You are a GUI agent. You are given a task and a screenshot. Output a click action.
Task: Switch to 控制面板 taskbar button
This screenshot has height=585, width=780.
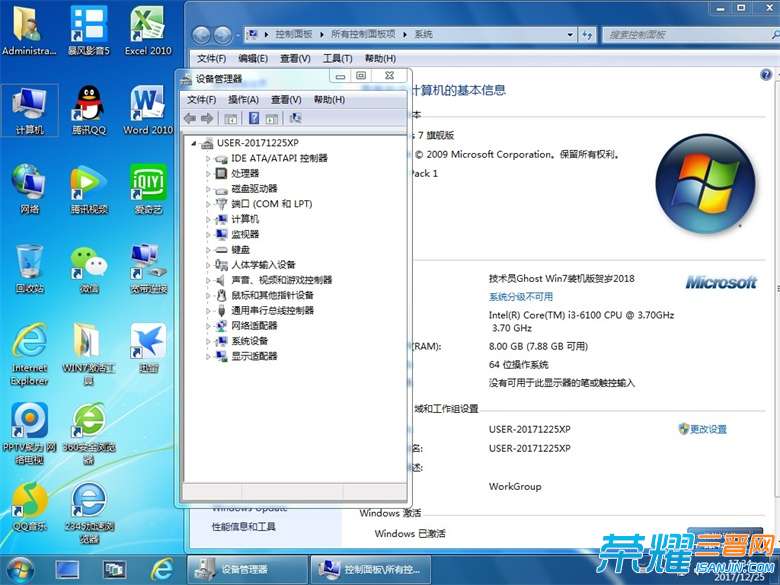(x=371, y=570)
